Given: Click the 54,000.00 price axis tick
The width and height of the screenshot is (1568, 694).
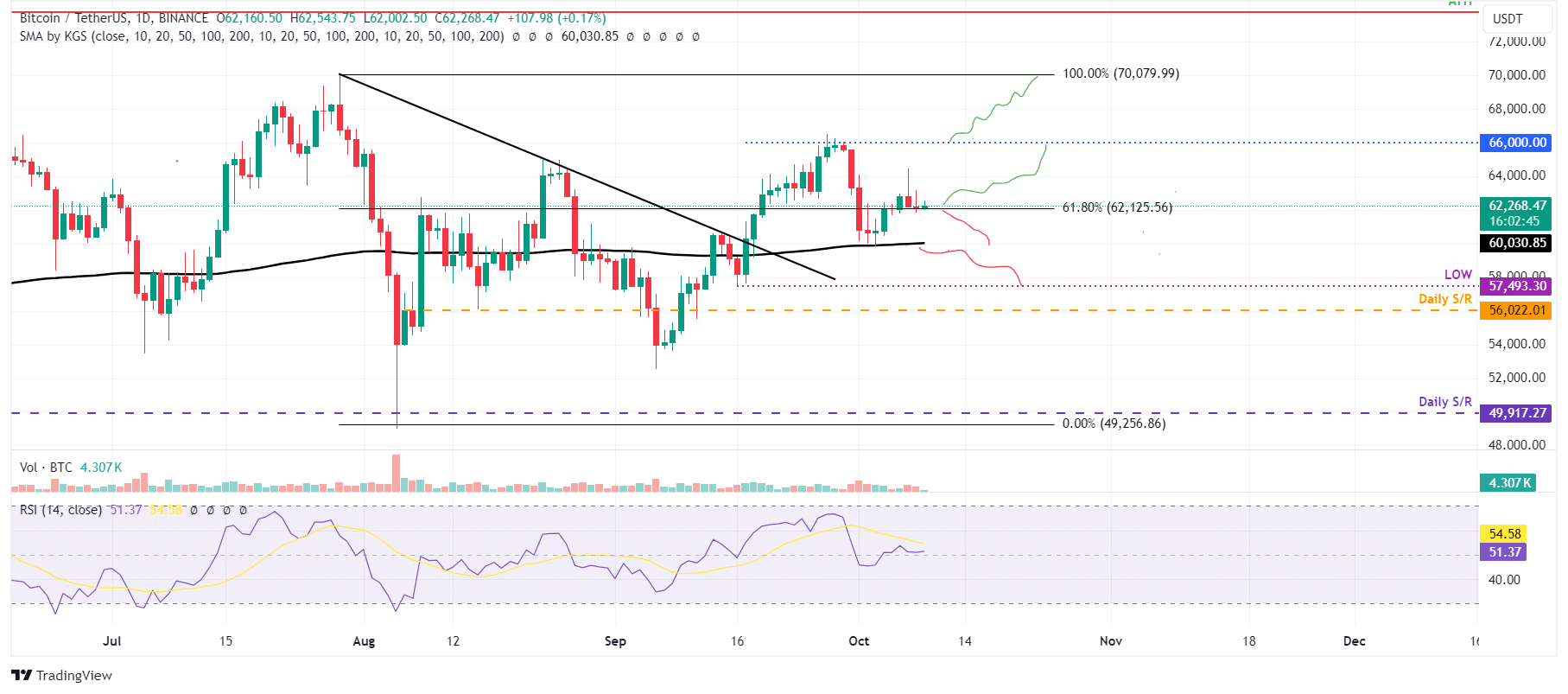Looking at the screenshot, I should (1517, 344).
